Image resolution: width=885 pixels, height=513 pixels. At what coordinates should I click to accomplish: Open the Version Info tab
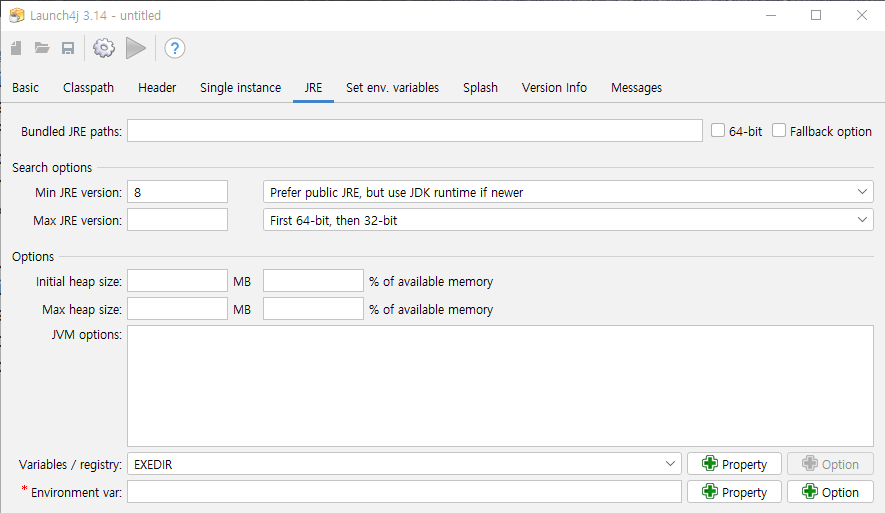coord(554,87)
